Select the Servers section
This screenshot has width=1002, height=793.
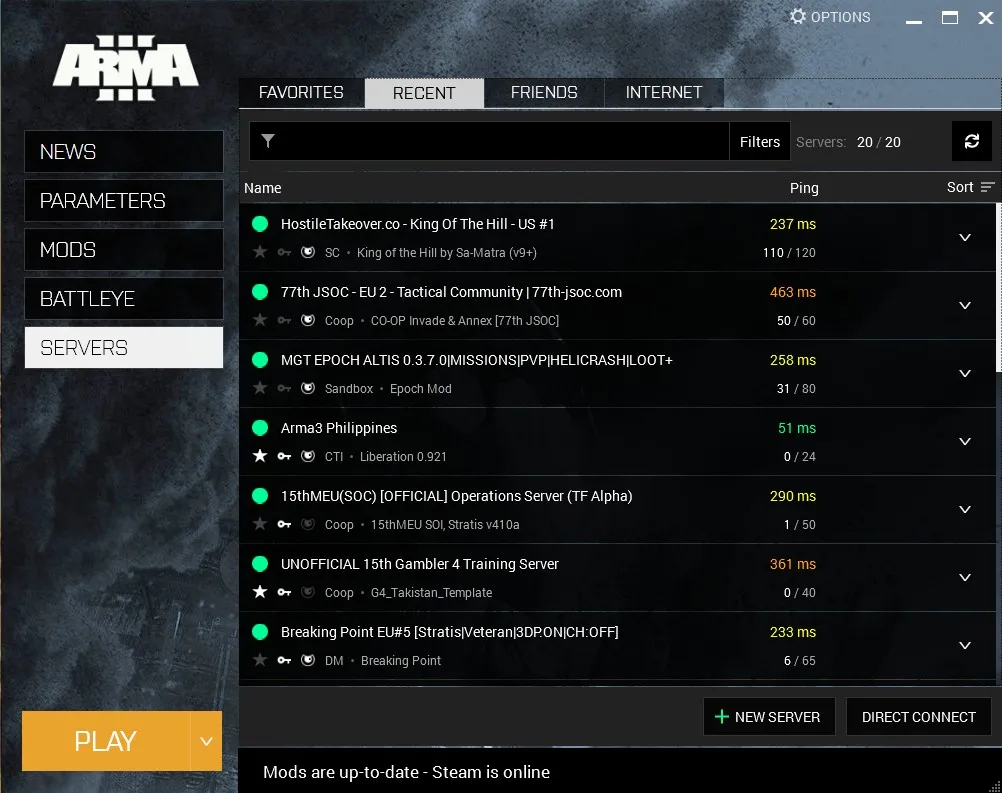124,348
